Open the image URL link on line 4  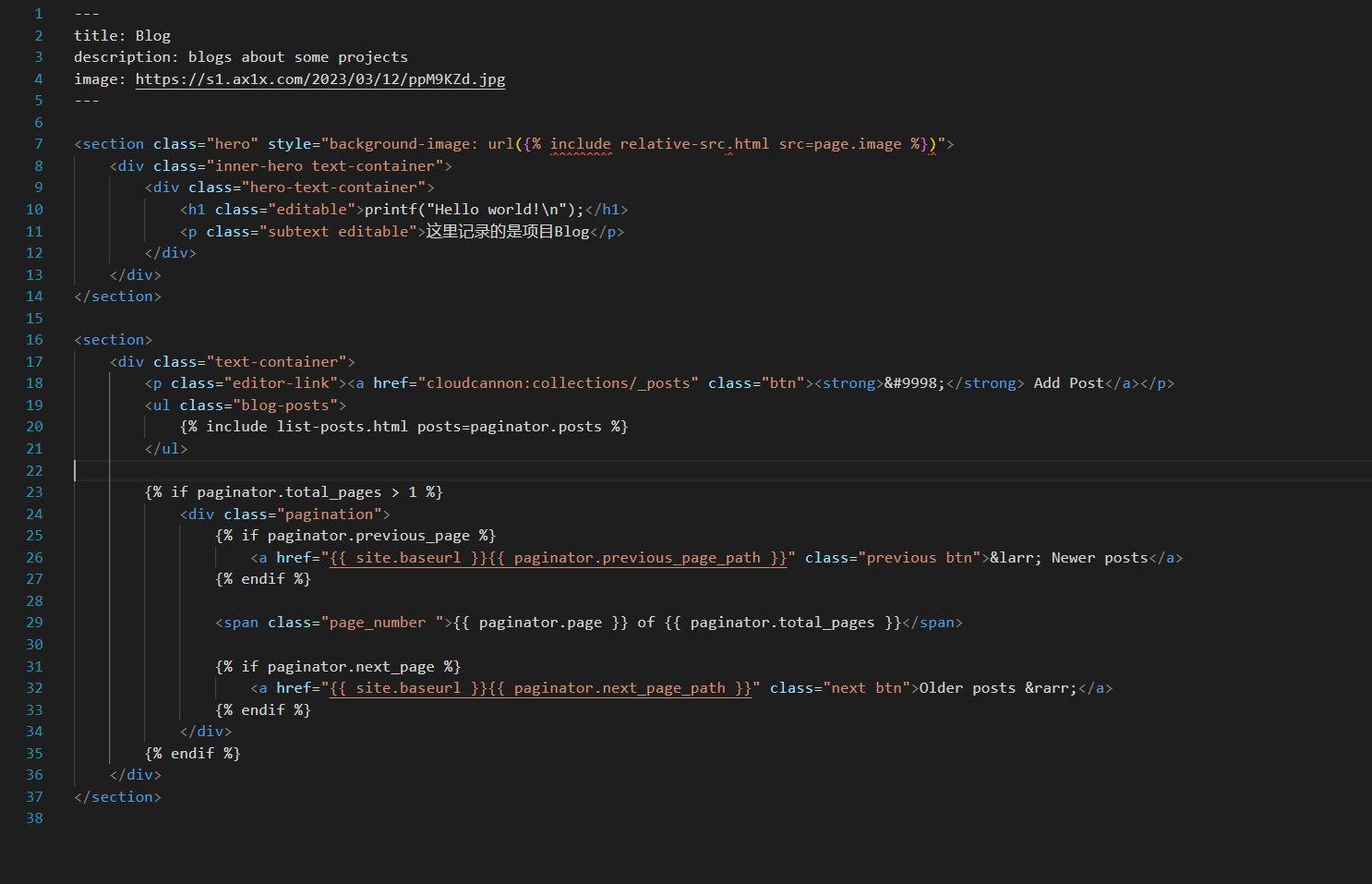pyautogui.click(x=319, y=79)
